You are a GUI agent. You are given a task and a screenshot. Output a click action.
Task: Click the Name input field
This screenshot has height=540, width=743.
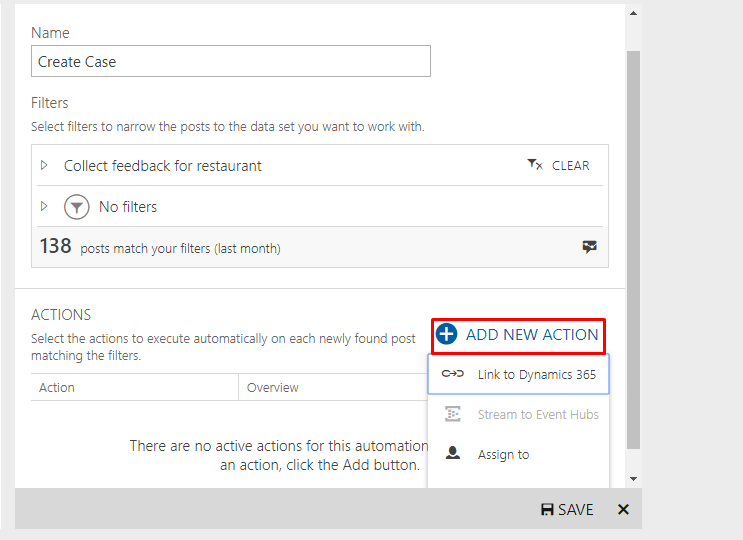click(230, 62)
